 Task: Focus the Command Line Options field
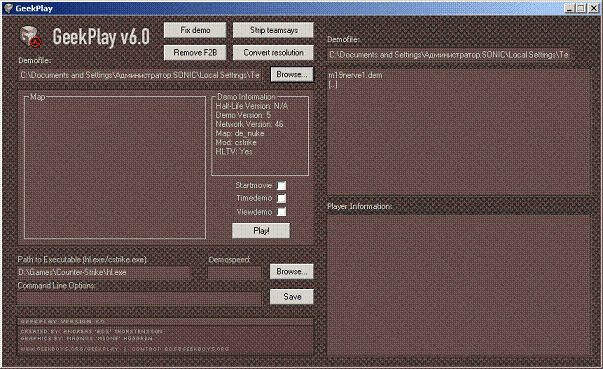139,298
